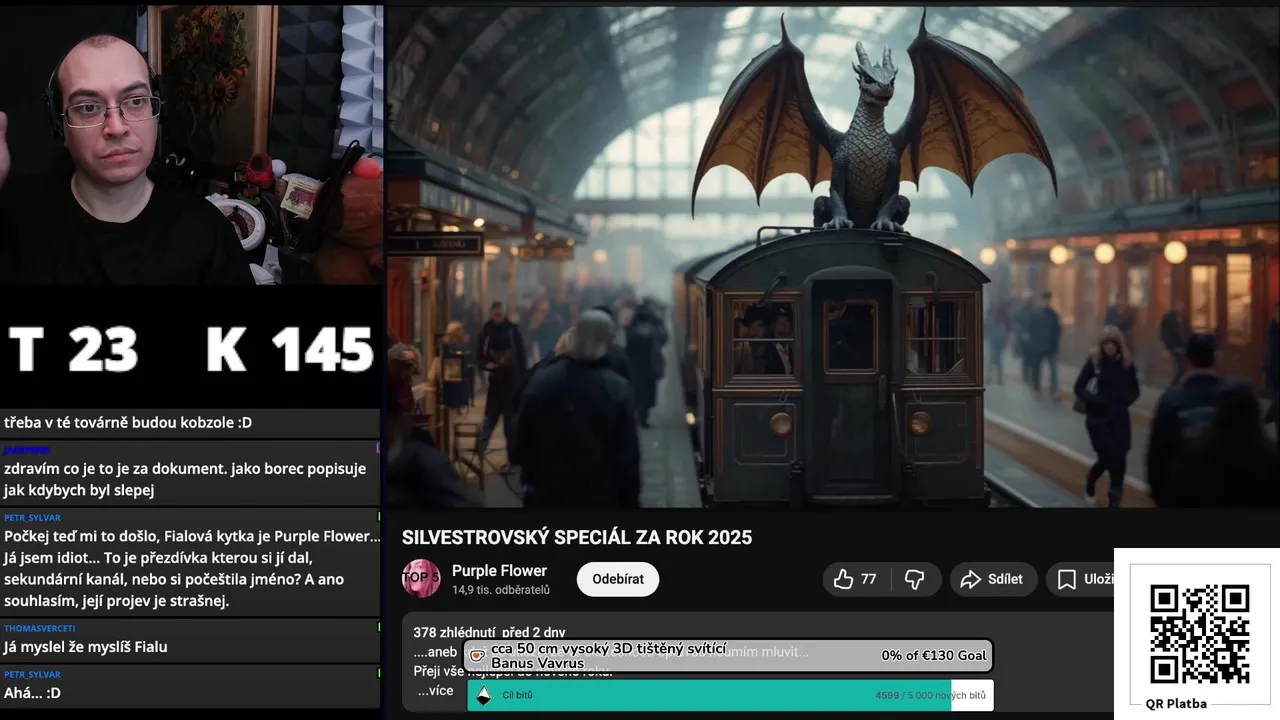Viewport: 1280px width, 720px height.
Task: Click the T 23 counter
Action: (x=73, y=350)
